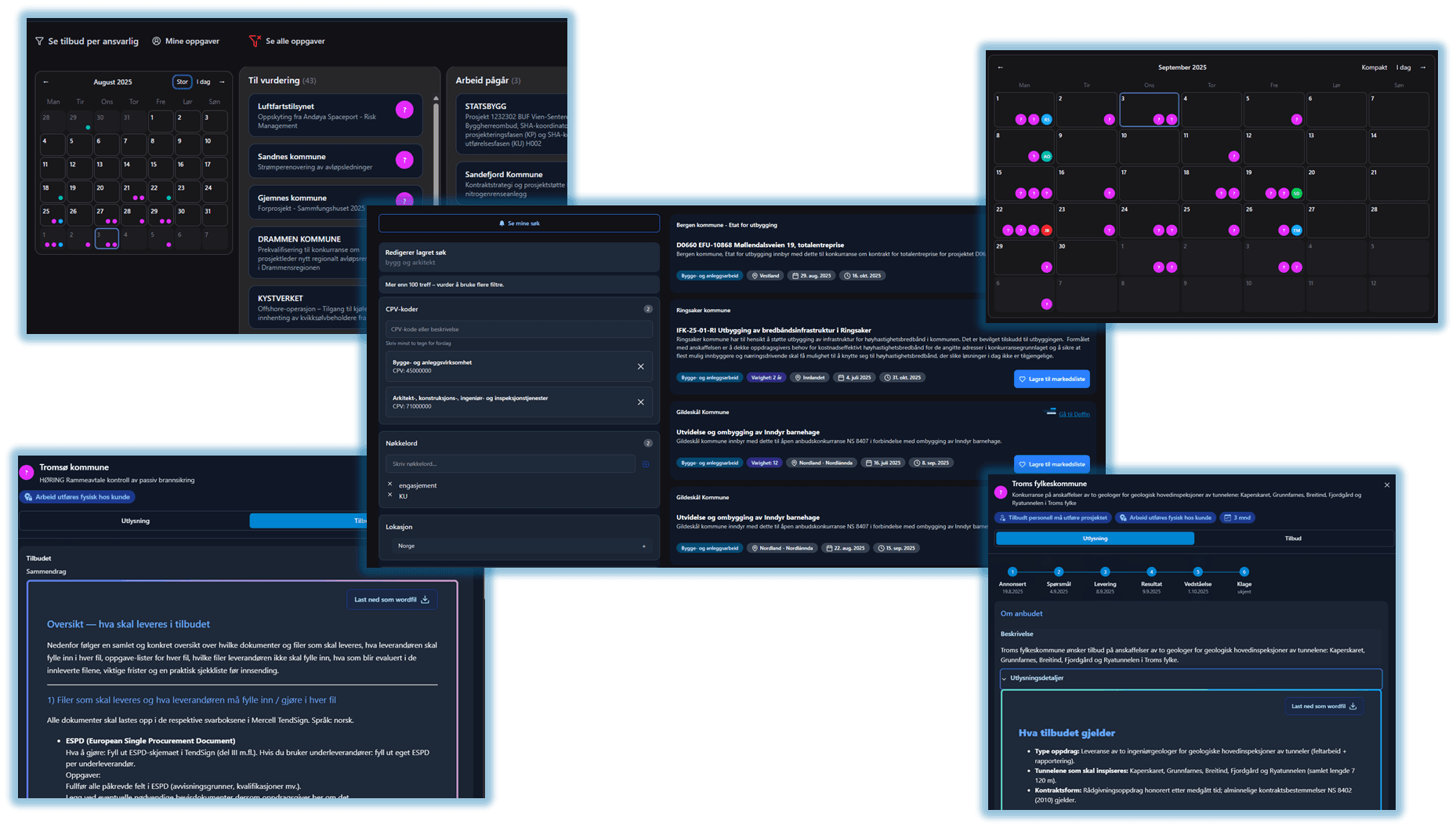The width and height of the screenshot is (1456, 828).
Task: Switch to 'Utlysning' tab in the Tromsø kommune panel
Action: pos(135,521)
